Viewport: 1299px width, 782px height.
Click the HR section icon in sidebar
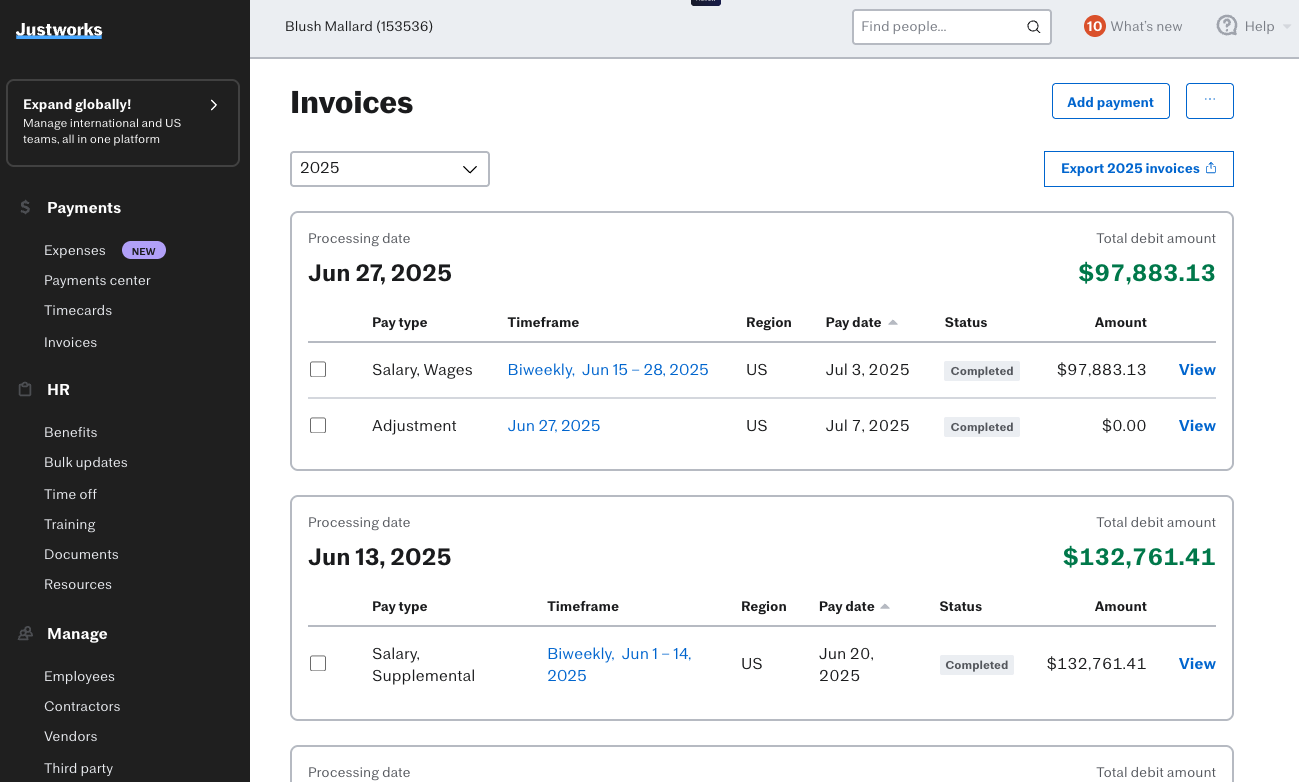(x=23, y=389)
